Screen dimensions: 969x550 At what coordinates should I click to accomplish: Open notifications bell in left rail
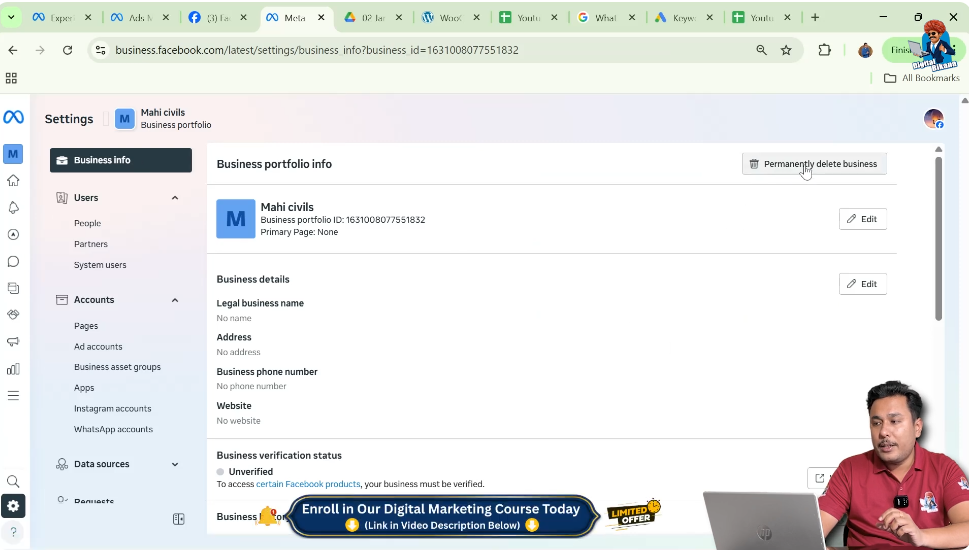point(13,208)
